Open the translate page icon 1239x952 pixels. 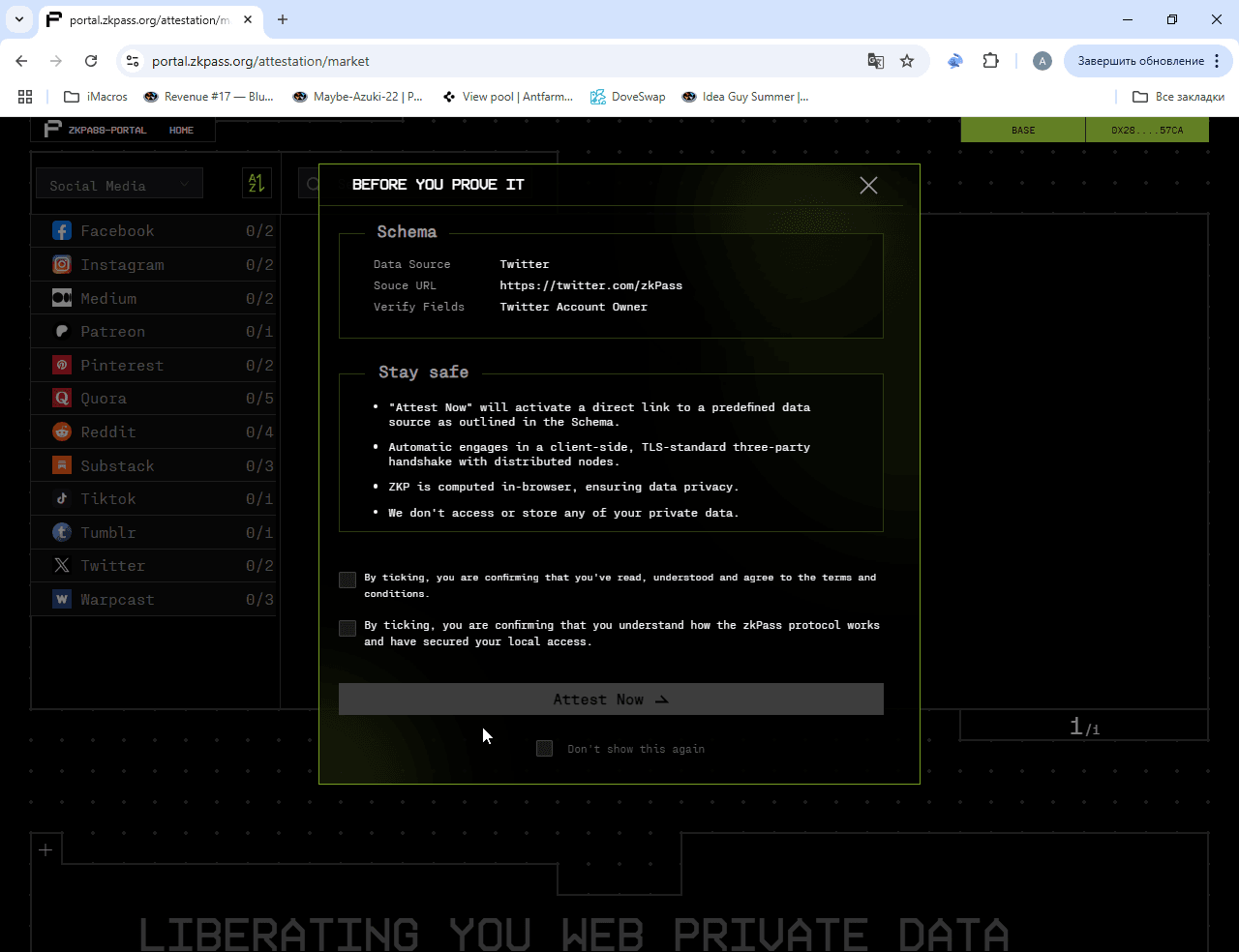(876, 61)
